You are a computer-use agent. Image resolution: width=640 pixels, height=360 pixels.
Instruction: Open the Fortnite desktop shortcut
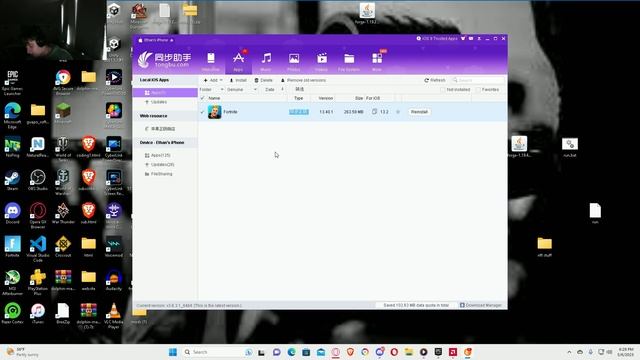12,247
